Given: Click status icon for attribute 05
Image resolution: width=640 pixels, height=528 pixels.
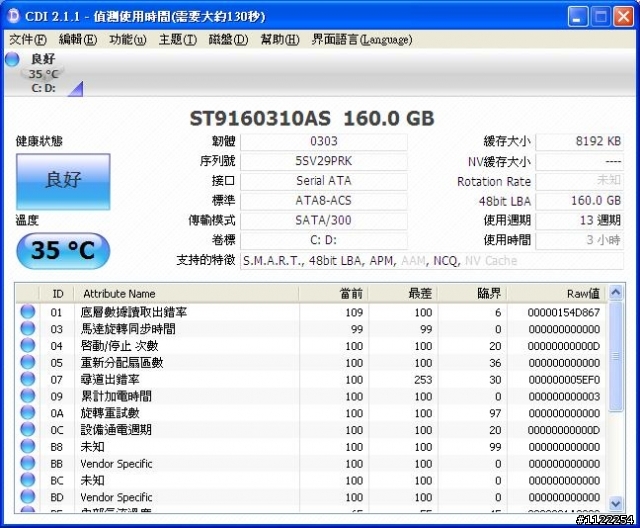Looking at the screenshot, I should pos(28,362).
